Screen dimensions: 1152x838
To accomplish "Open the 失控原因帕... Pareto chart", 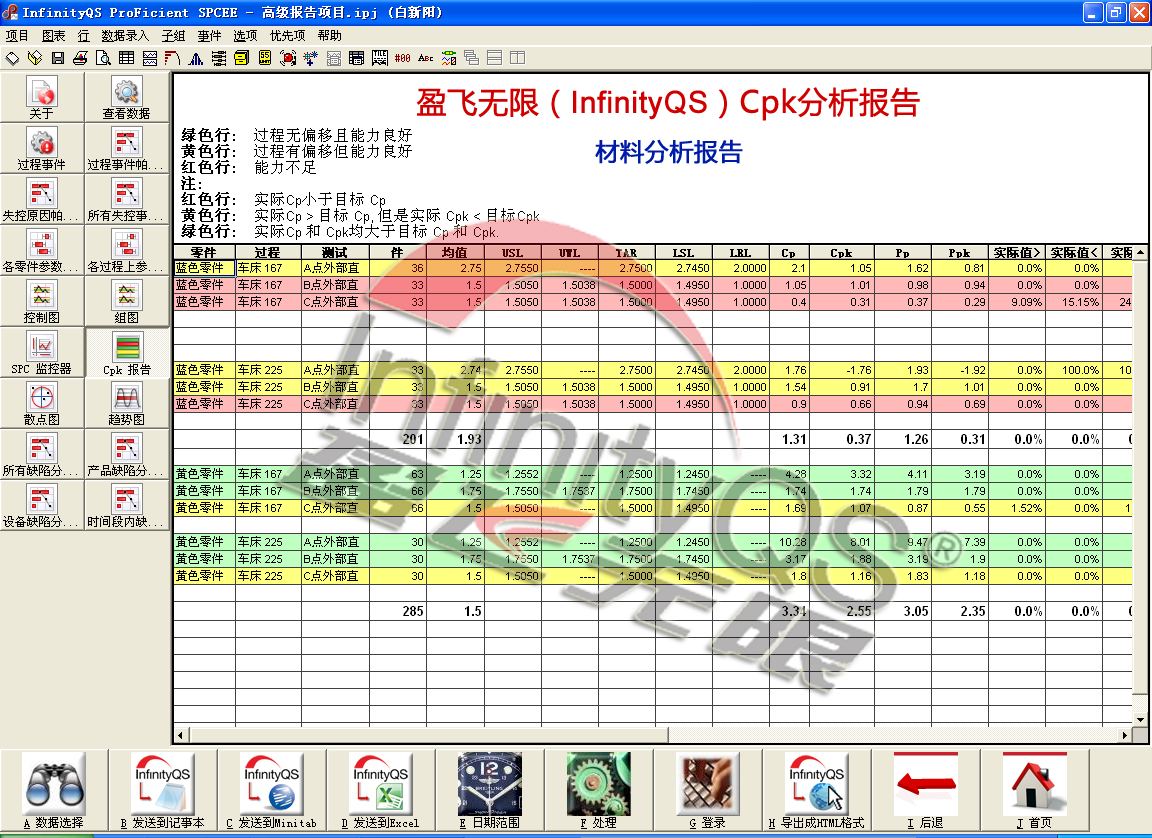I will click(x=42, y=199).
